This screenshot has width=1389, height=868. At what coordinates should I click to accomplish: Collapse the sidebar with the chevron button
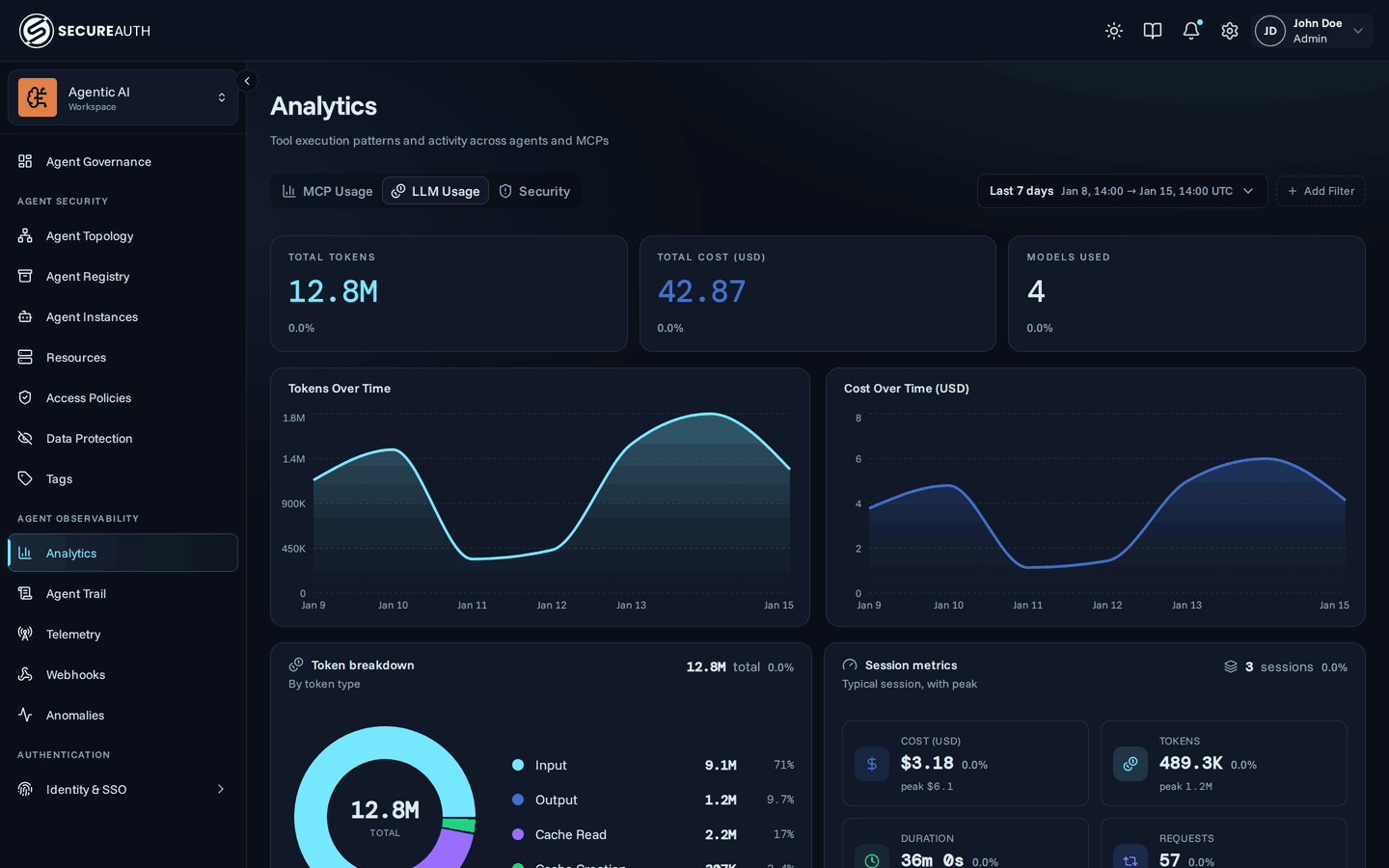[247, 81]
